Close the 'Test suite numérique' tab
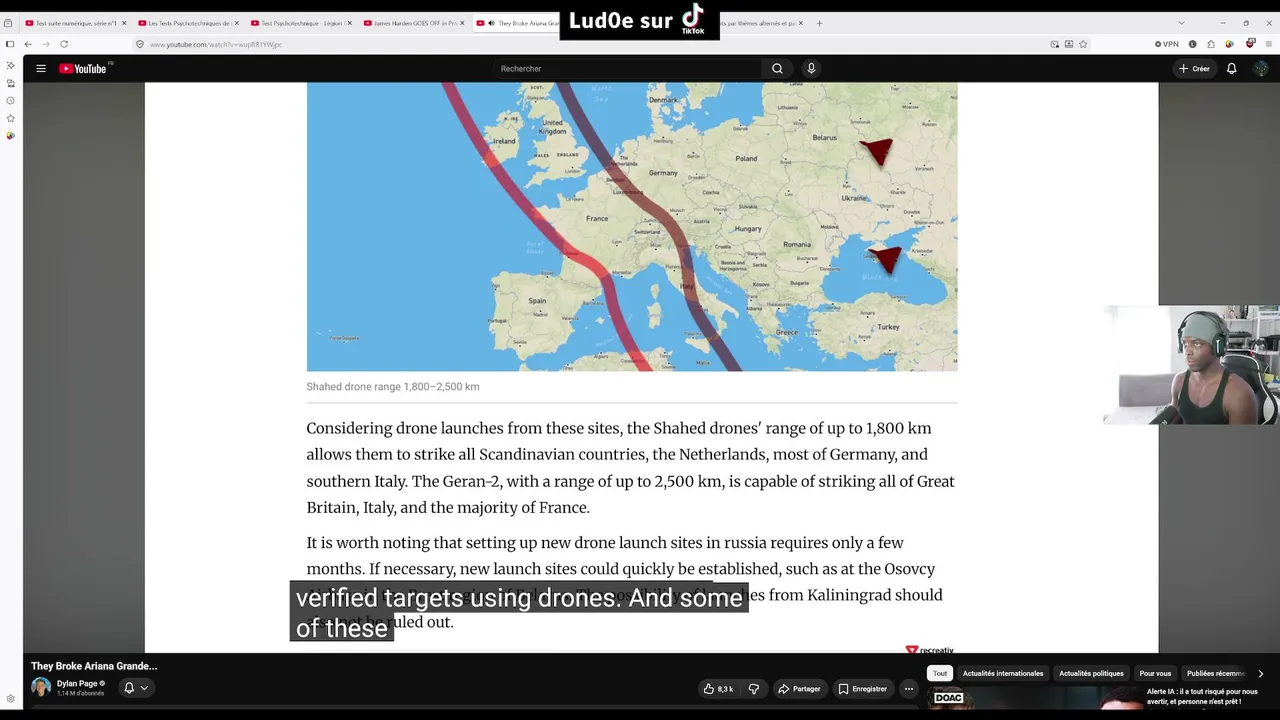Screen dimensions: 1280x720 click(124, 23)
